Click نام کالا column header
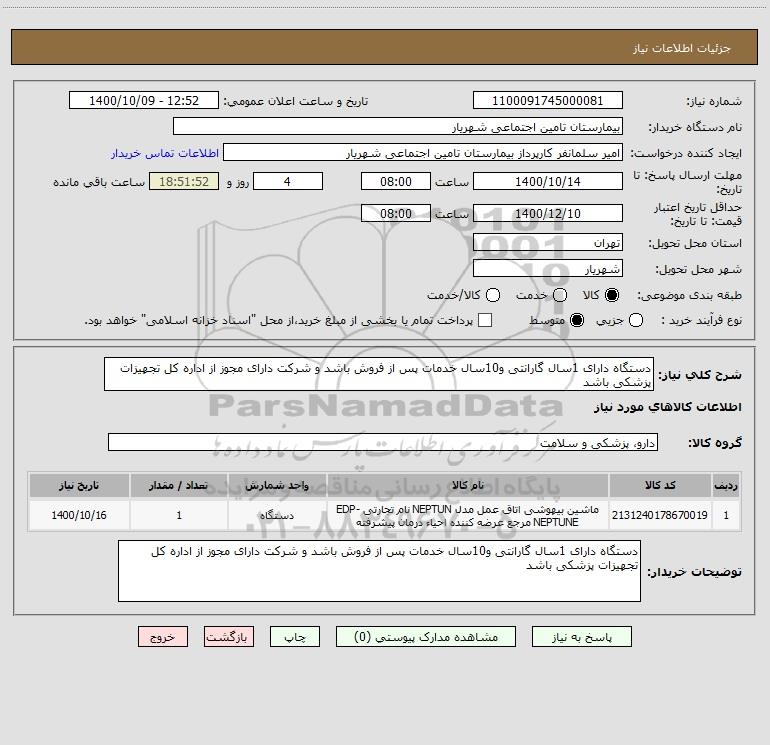Image resolution: width=770 pixels, height=745 pixels. point(468,485)
